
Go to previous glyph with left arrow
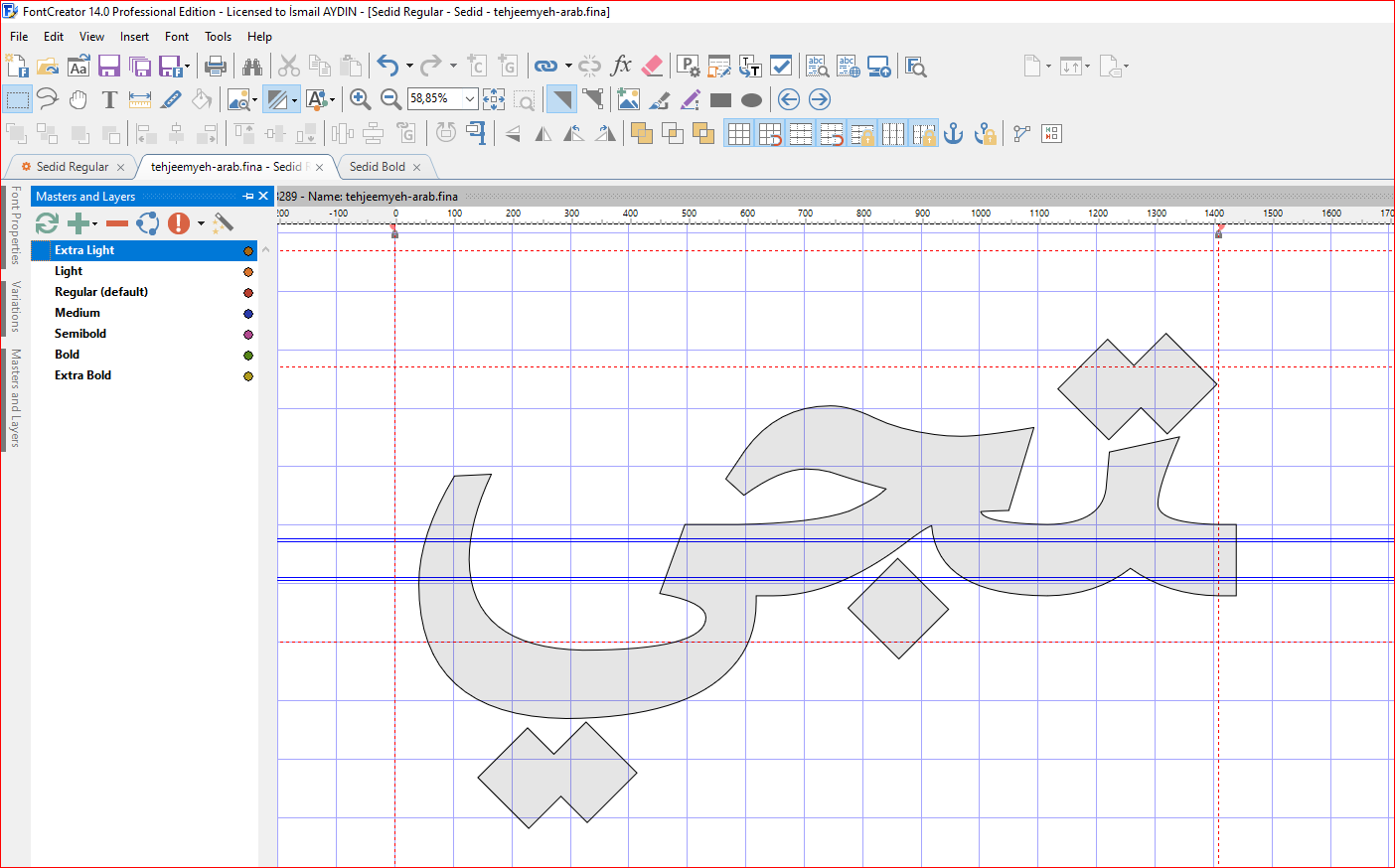click(x=789, y=99)
